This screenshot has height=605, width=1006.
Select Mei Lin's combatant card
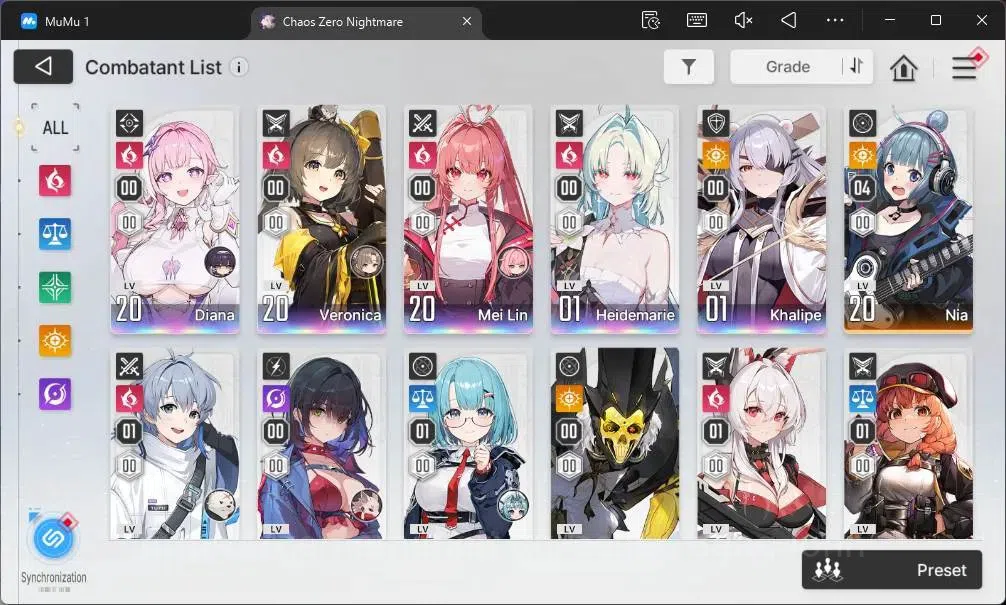click(x=468, y=220)
